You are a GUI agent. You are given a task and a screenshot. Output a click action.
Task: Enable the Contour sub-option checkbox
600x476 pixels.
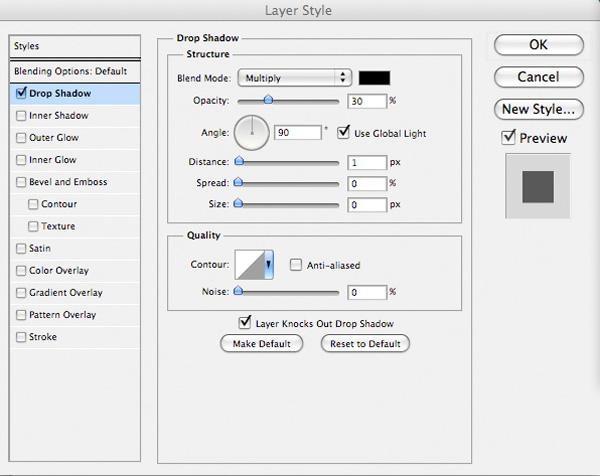[33, 204]
